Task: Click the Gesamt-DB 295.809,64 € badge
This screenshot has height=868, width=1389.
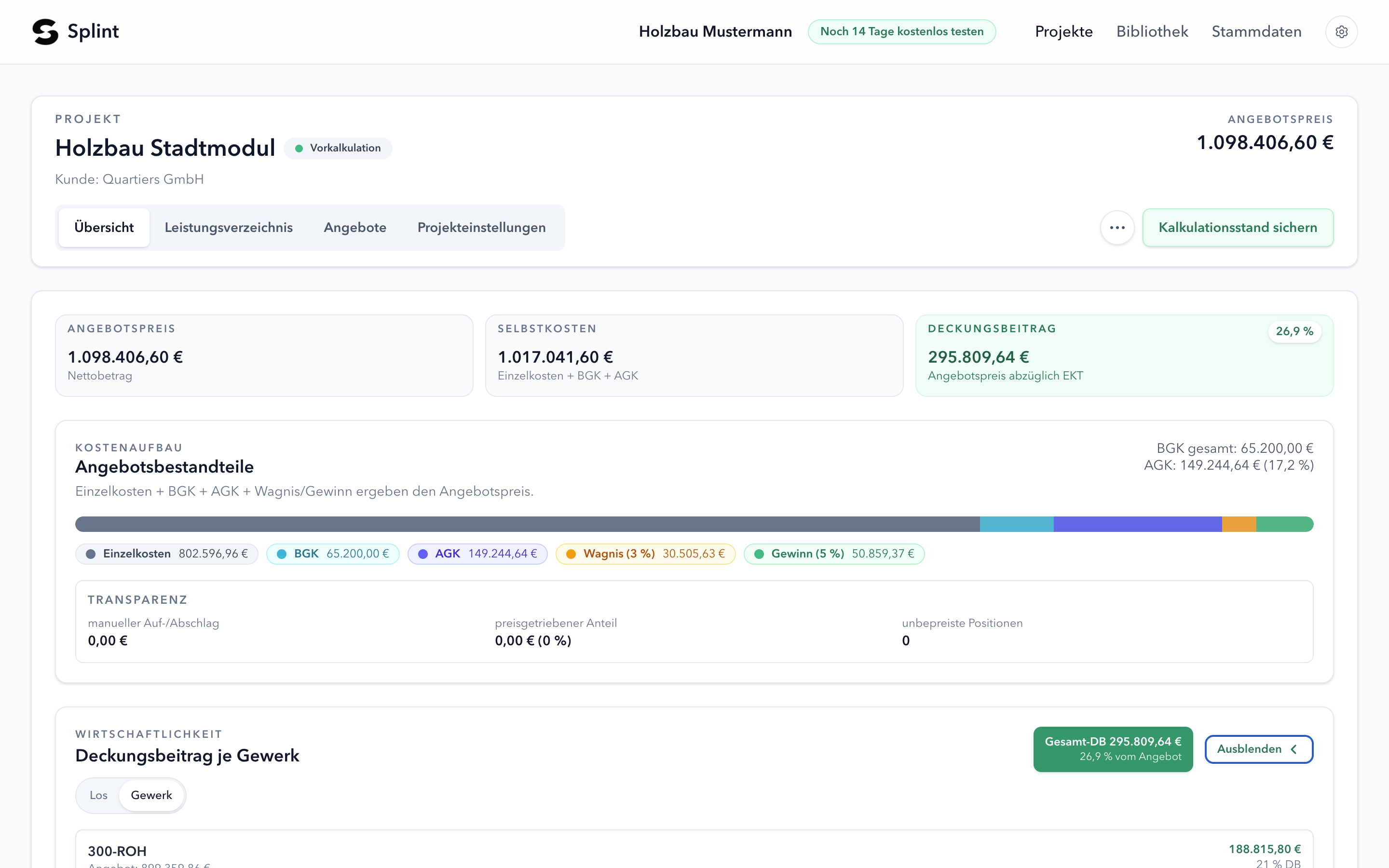Action: click(1113, 749)
